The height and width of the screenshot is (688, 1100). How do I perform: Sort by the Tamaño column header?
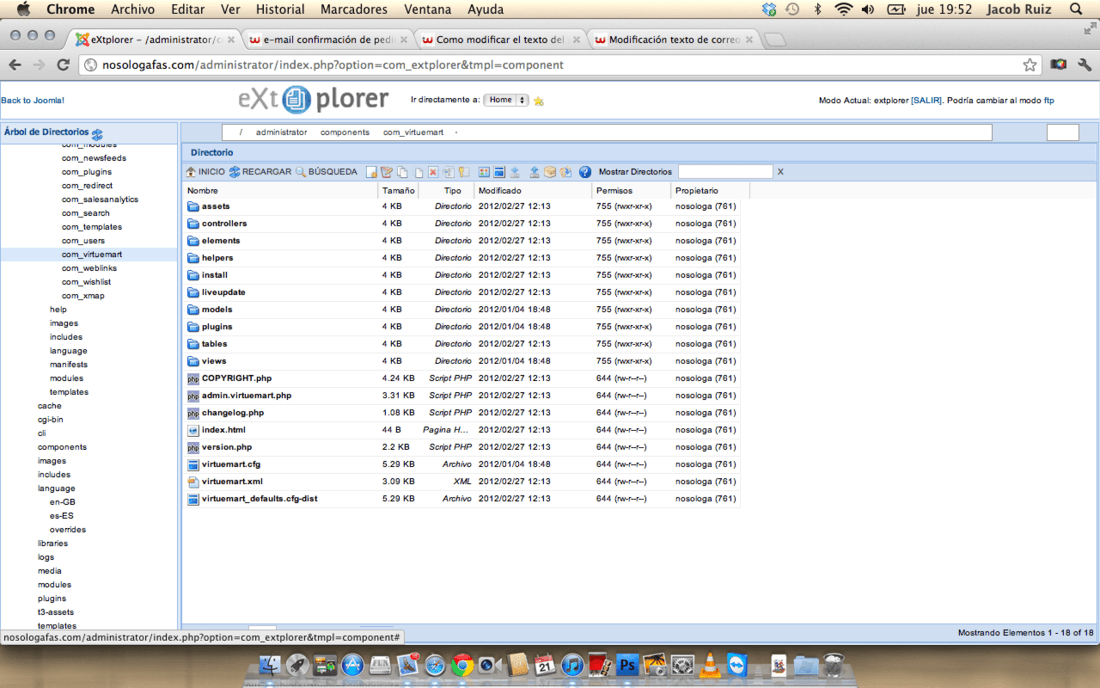coord(398,191)
